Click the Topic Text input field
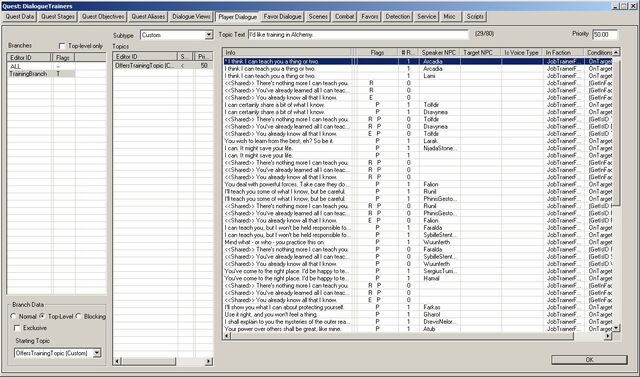 tap(358, 35)
